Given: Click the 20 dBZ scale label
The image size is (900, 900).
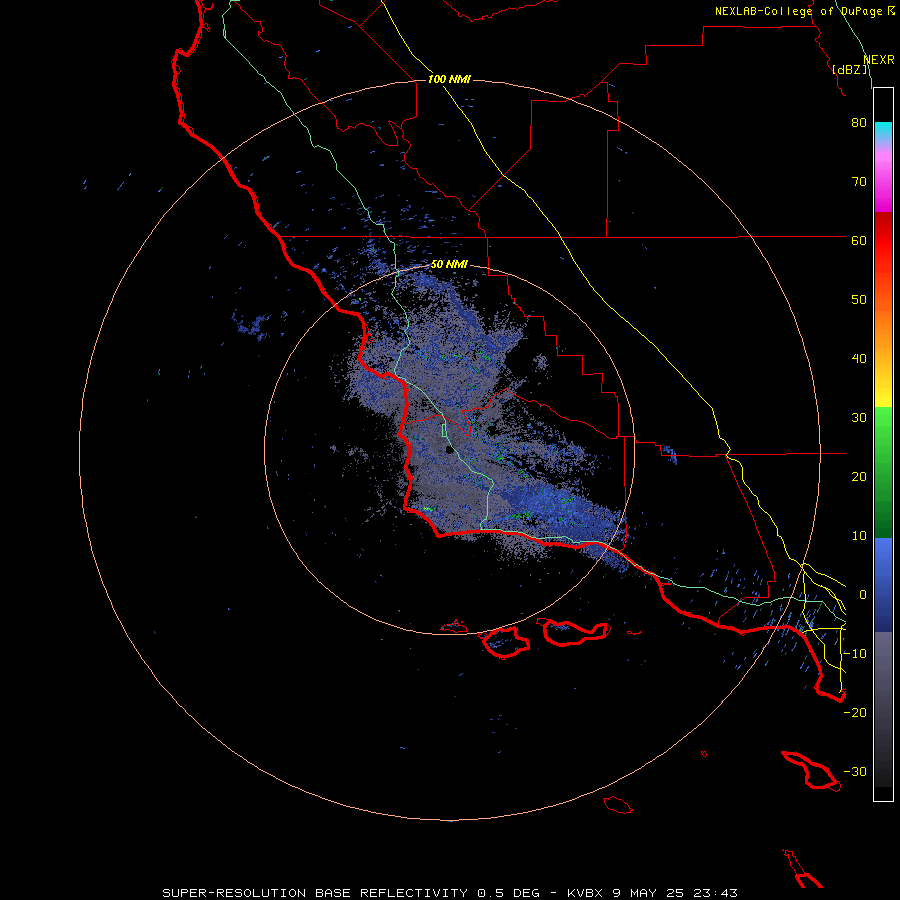Looking at the screenshot, I should click(859, 476).
